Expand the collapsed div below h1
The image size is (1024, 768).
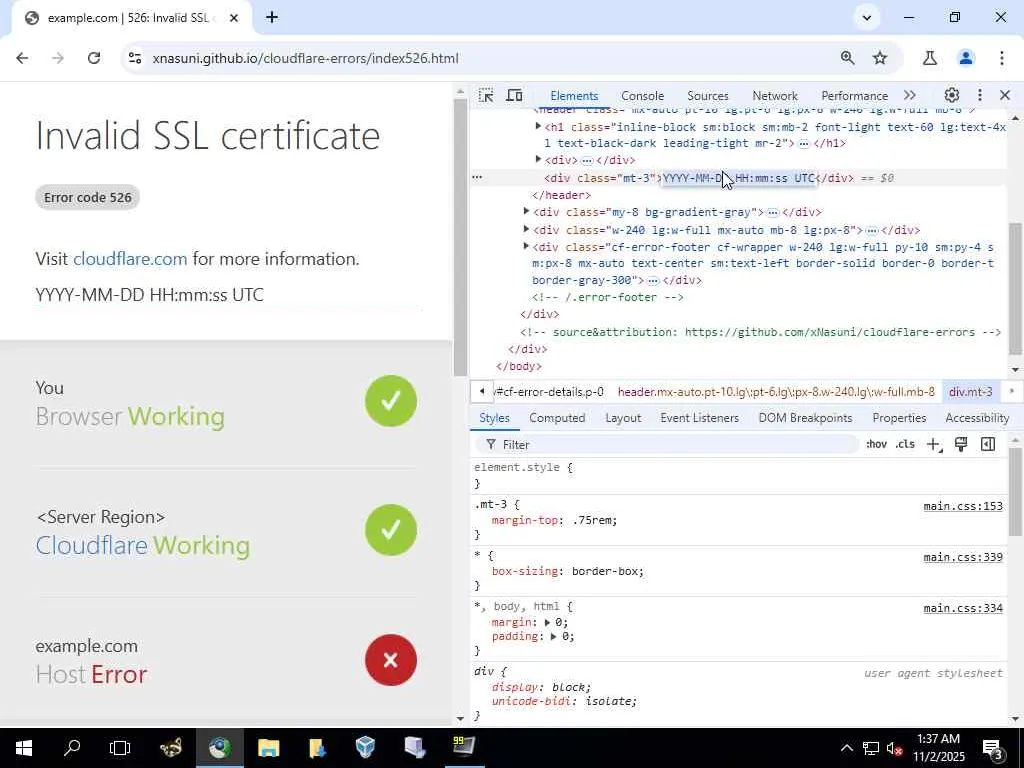[x=538, y=159]
